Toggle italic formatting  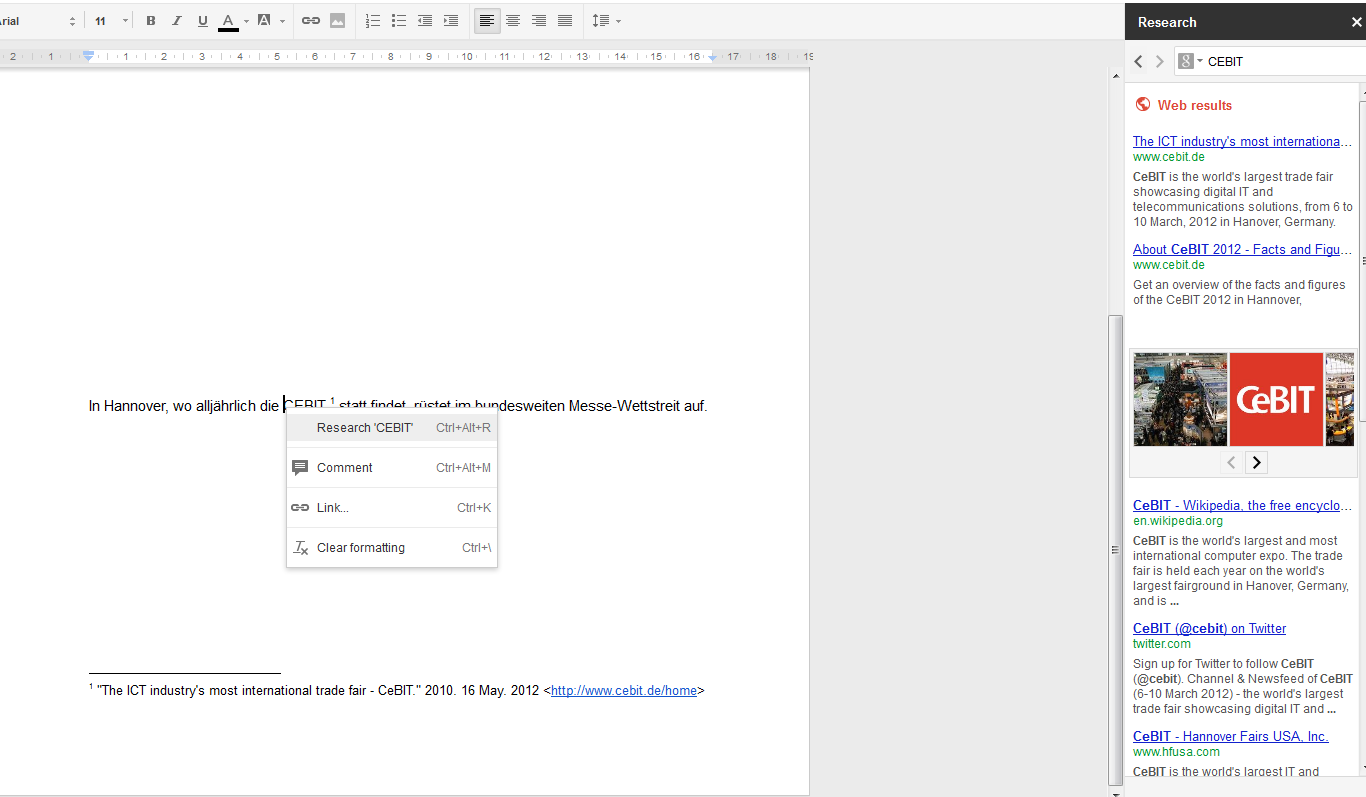pyautogui.click(x=177, y=21)
